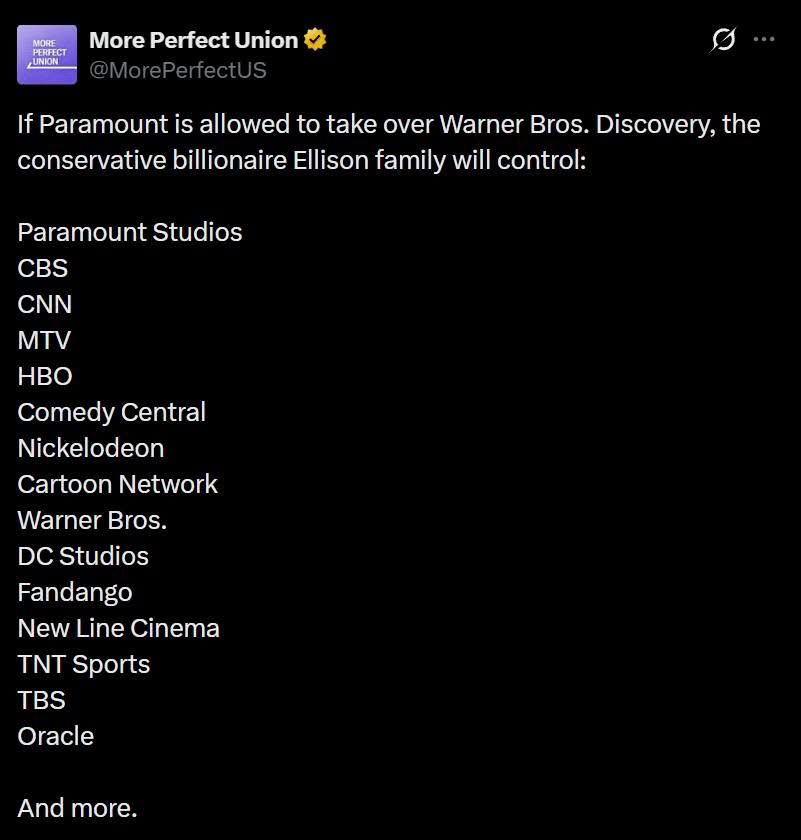Open the three-dot more options menu
Viewport: 801px width, 840px height.
pyautogui.click(x=764, y=40)
